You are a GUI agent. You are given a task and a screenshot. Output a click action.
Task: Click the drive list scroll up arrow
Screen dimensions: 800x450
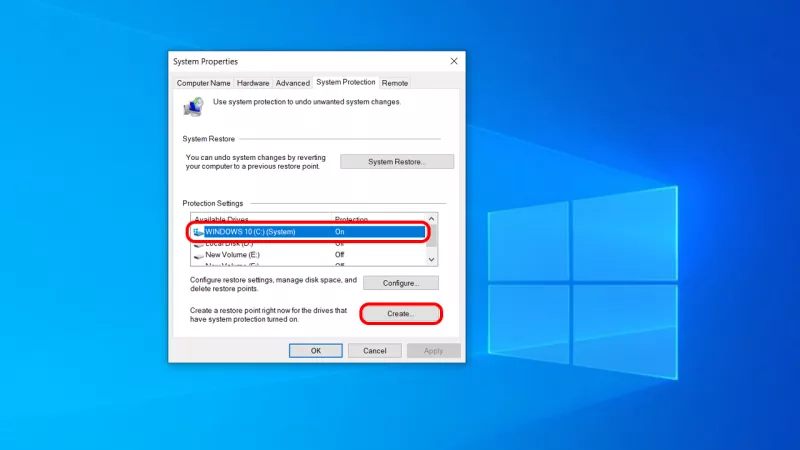pyautogui.click(x=432, y=219)
